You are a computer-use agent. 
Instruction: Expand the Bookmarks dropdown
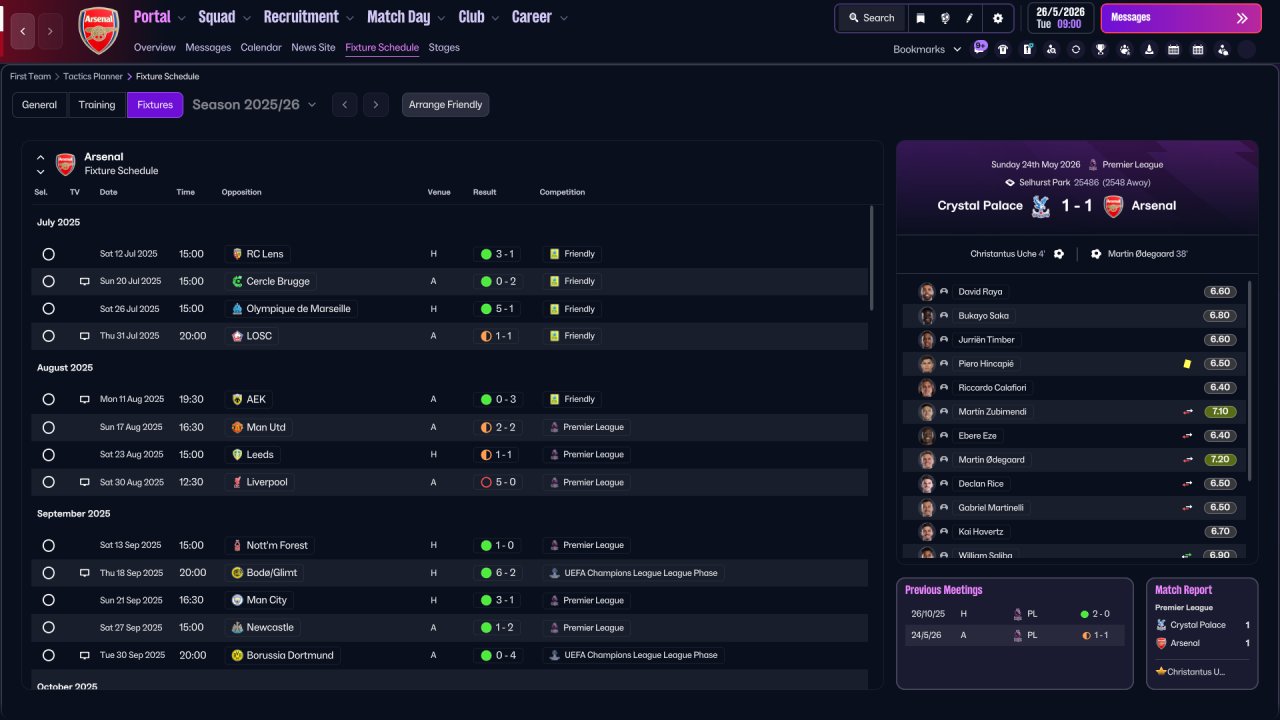[x=957, y=49]
